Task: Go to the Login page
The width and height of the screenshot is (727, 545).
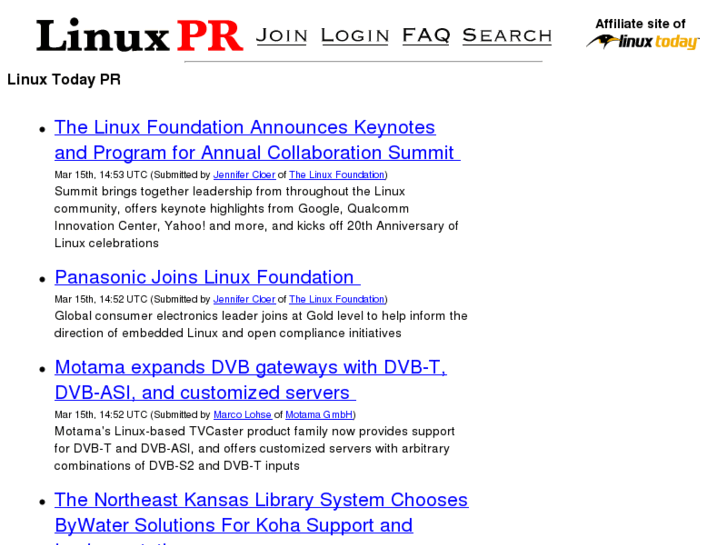Action: [355, 35]
